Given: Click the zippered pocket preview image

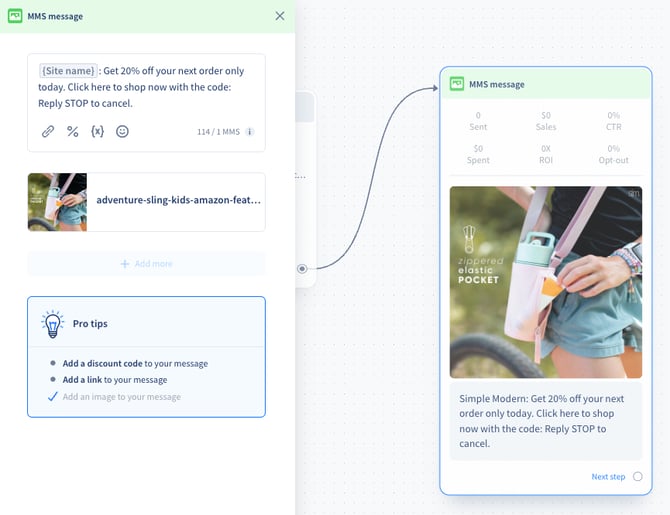Looking at the screenshot, I should tap(546, 282).
